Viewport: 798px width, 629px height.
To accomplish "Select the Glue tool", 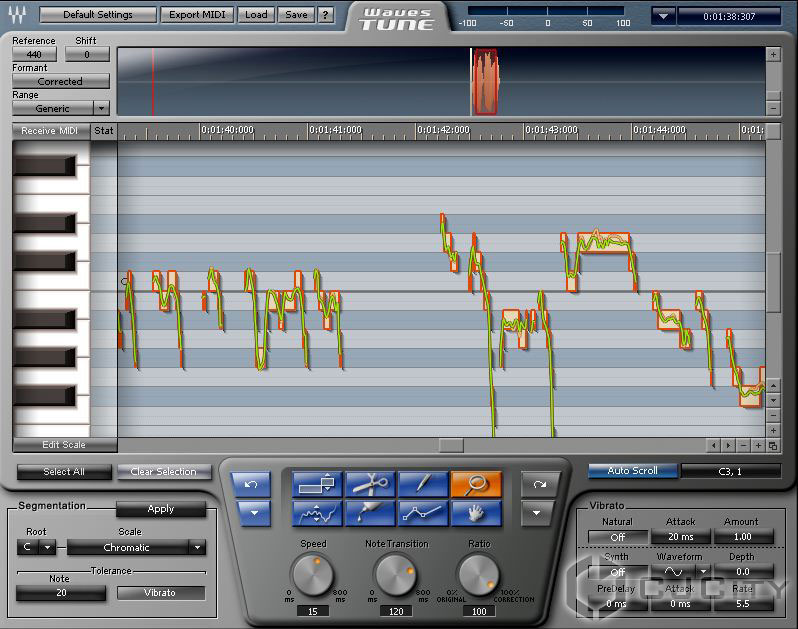I will [370, 514].
